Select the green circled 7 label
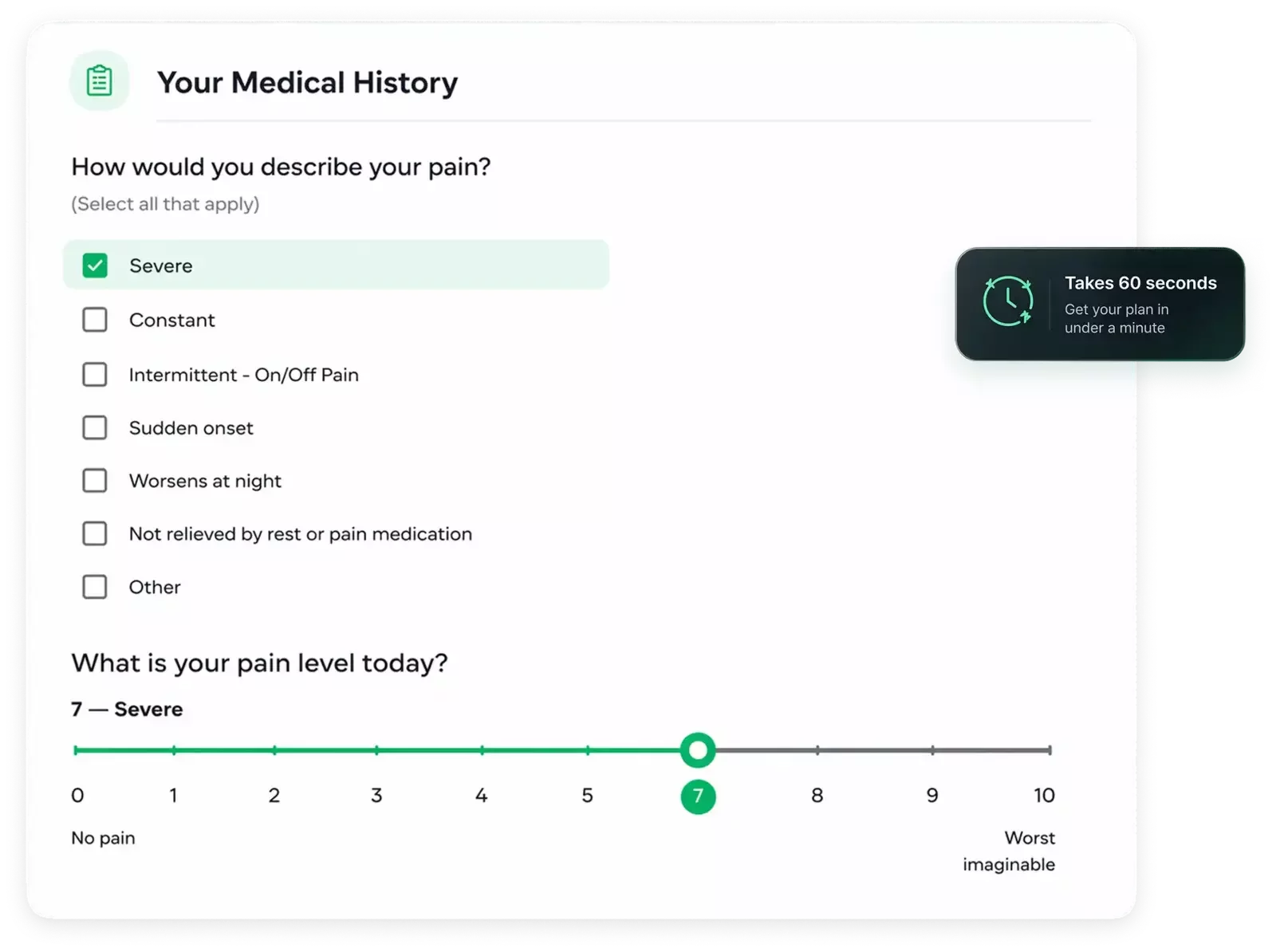1276x952 pixels. [698, 797]
